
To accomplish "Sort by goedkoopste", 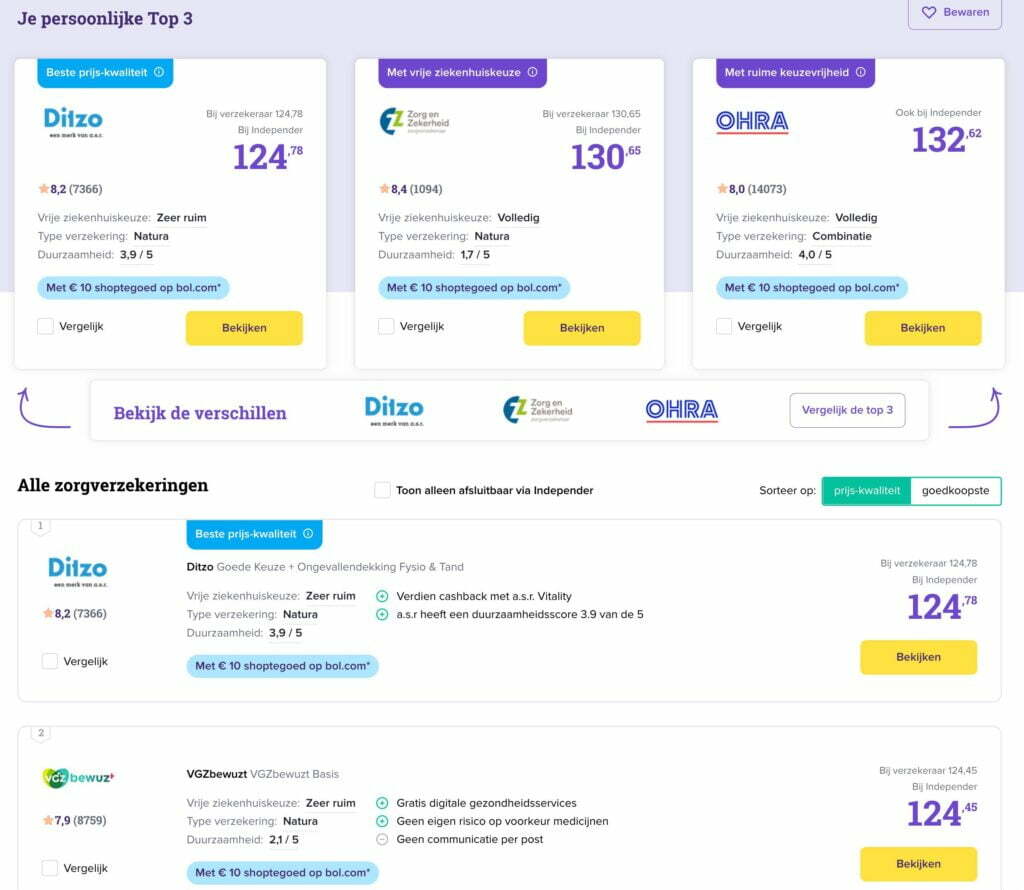I will 955,491.
